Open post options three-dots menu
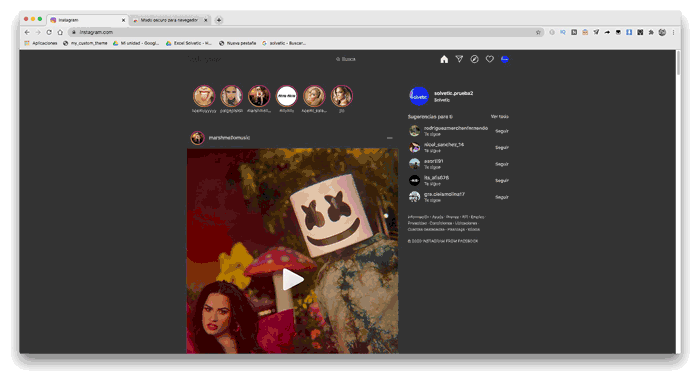 pos(390,138)
